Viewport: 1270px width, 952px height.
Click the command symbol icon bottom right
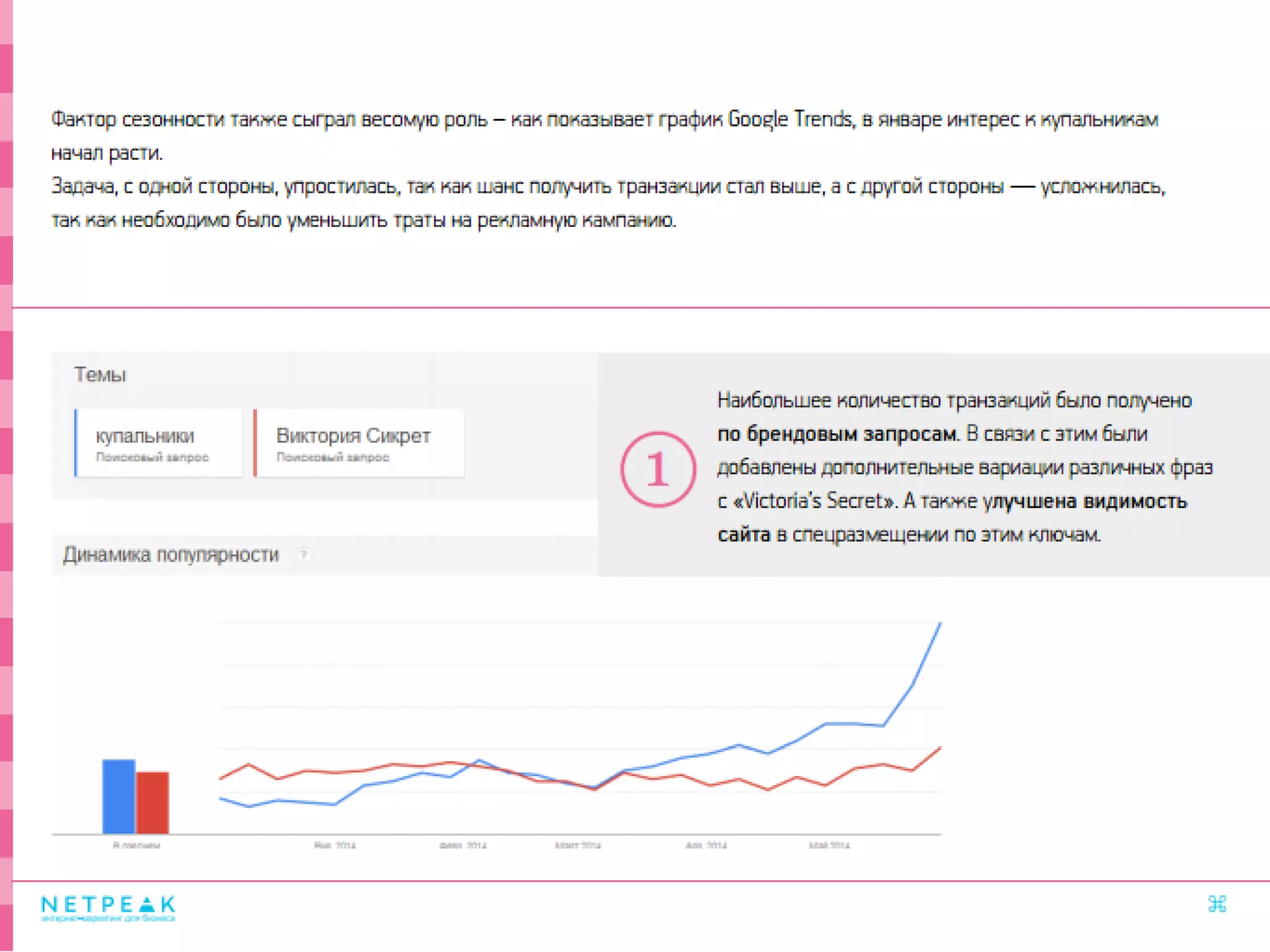coord(1217,904)
